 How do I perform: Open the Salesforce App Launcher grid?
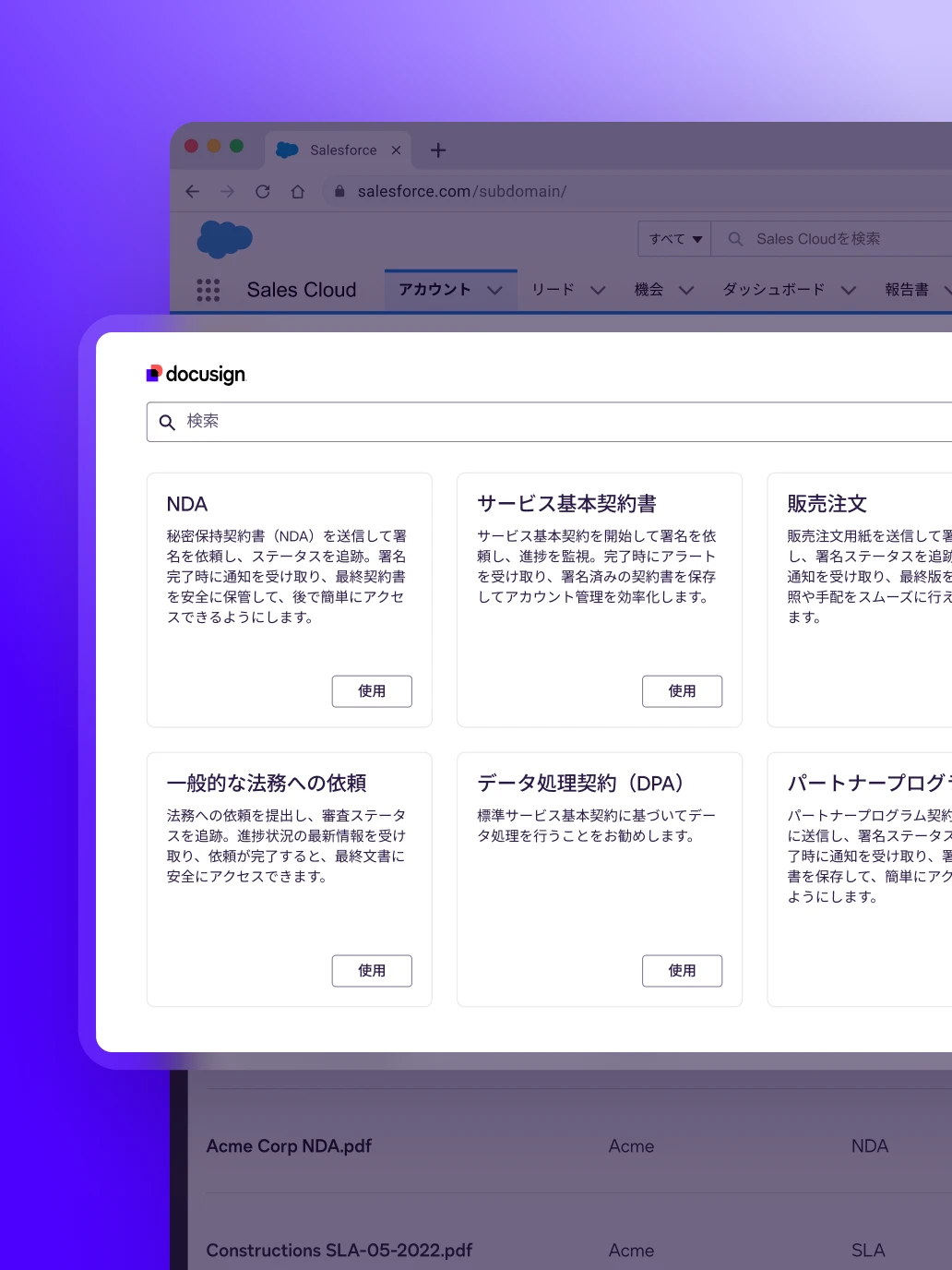pyautogui.click(x=208, y=290)
